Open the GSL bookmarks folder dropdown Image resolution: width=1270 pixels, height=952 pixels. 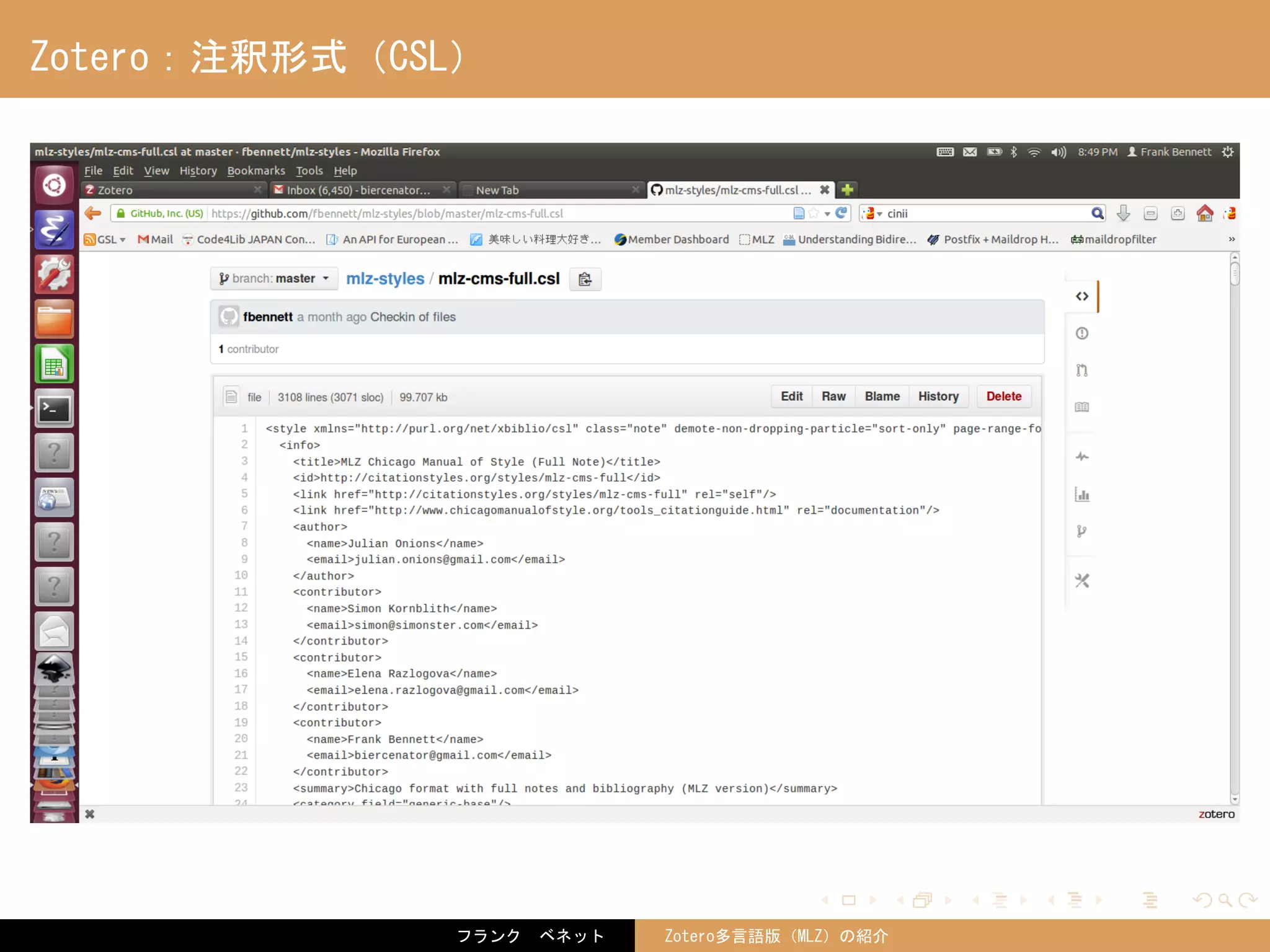[x=105, y=239]
